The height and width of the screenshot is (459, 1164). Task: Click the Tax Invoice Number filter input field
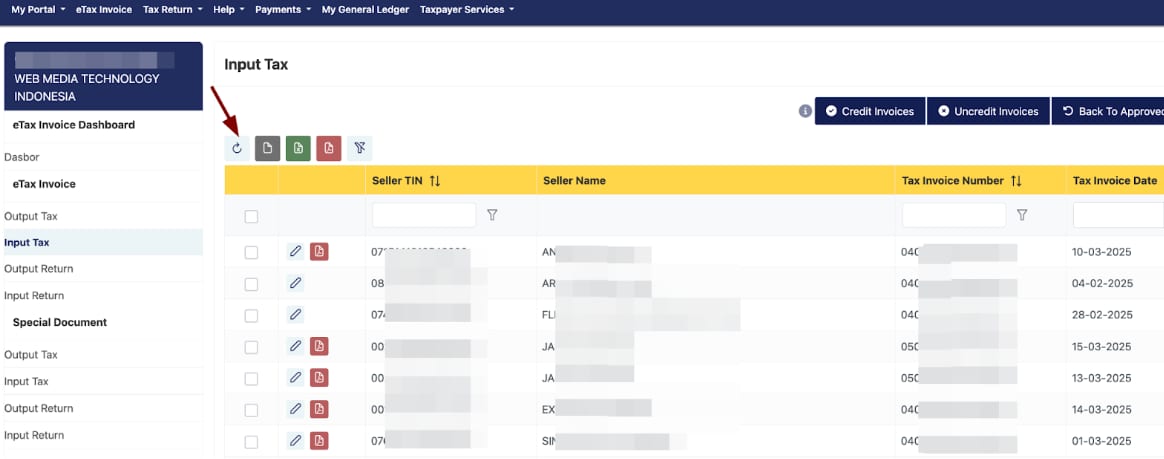click(x=953, y=215)
